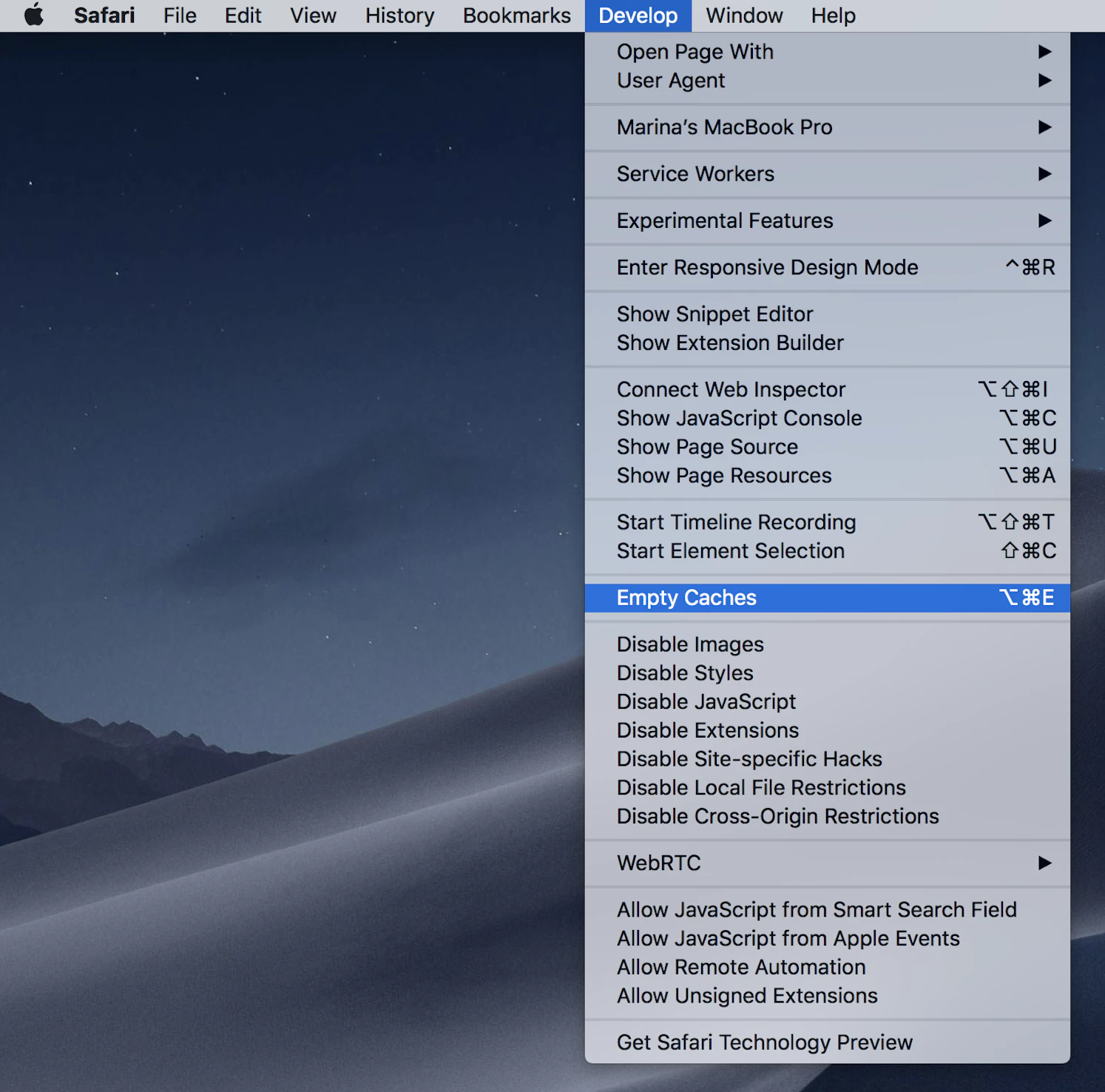Screen dimensions: 1105x1092
Task: Enable Allow Remote Automation
Action: point(740,967)
